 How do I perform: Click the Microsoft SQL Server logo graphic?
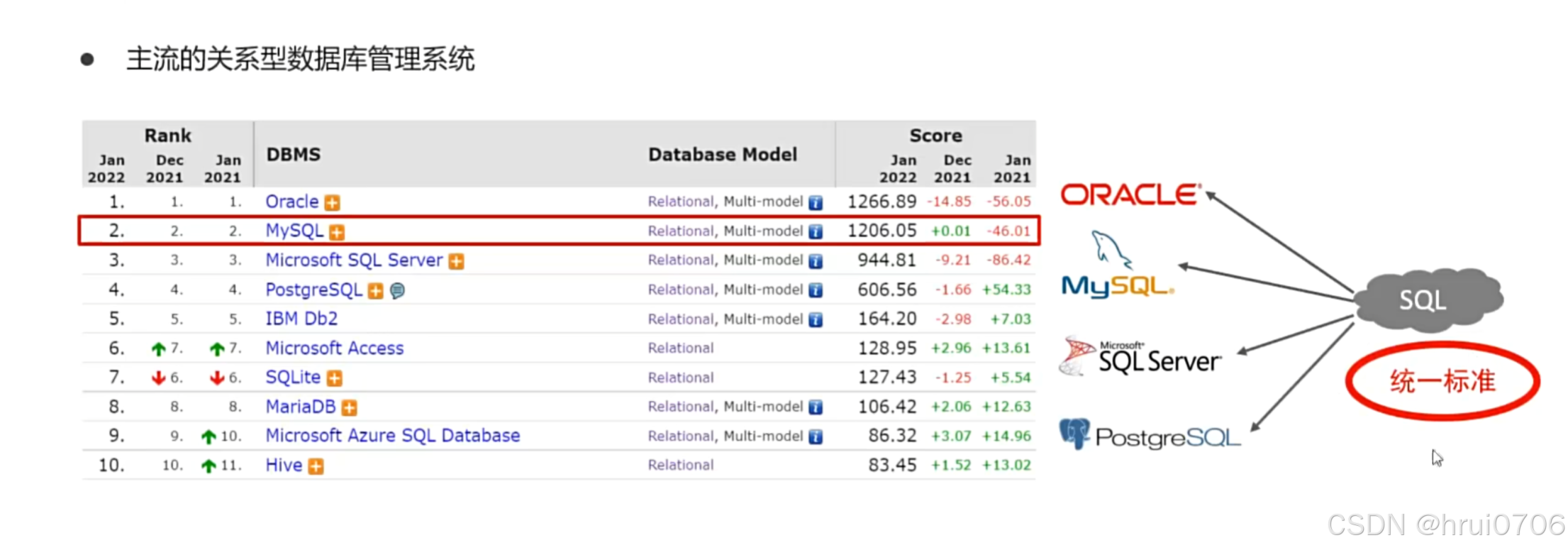pos(1140,356)
